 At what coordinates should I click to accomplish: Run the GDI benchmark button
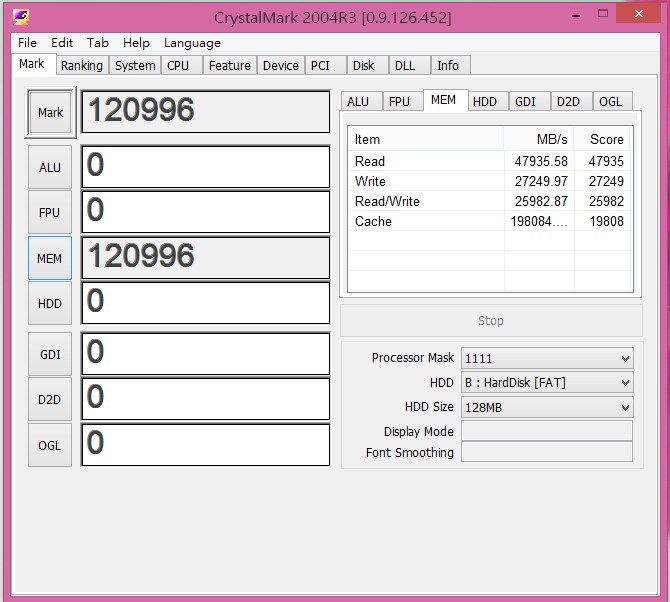click(x=50, y=354)
